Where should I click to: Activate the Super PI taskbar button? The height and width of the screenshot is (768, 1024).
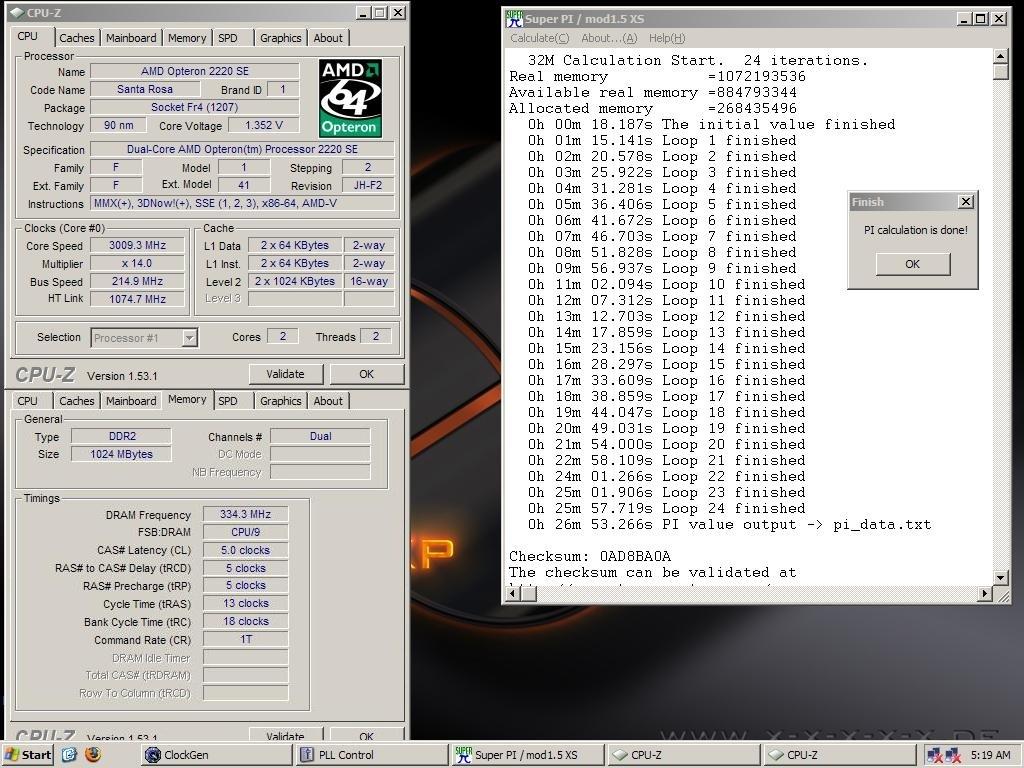point(528,755)
